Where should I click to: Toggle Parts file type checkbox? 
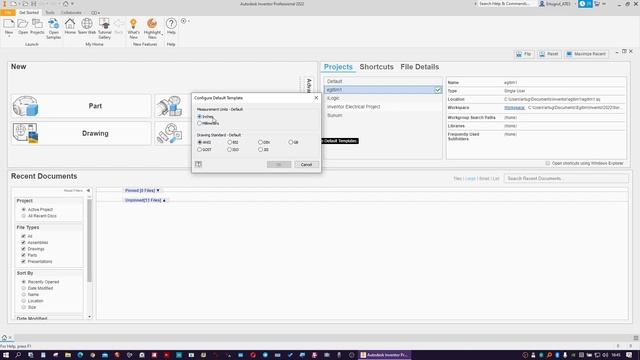click(23, 255)
